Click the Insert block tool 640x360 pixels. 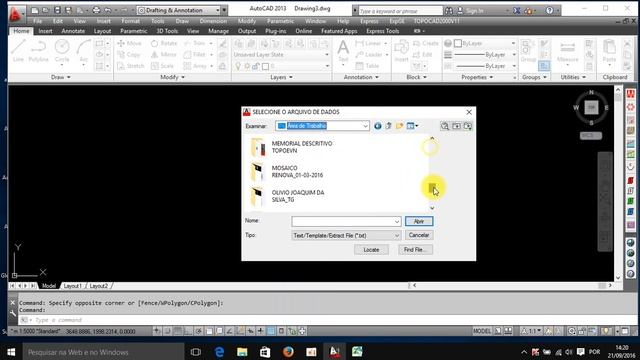[401, 51]
